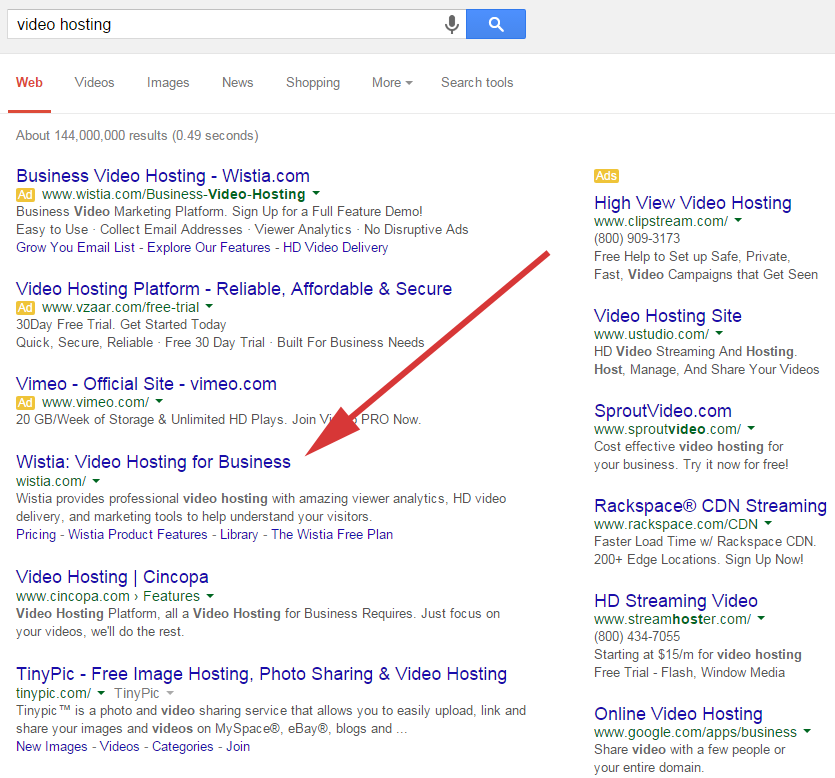The height and width of the screenshot is (778, 835).
Task: Open HD Streaming Video sidebar ad
Action: click(x=676, y=601)
